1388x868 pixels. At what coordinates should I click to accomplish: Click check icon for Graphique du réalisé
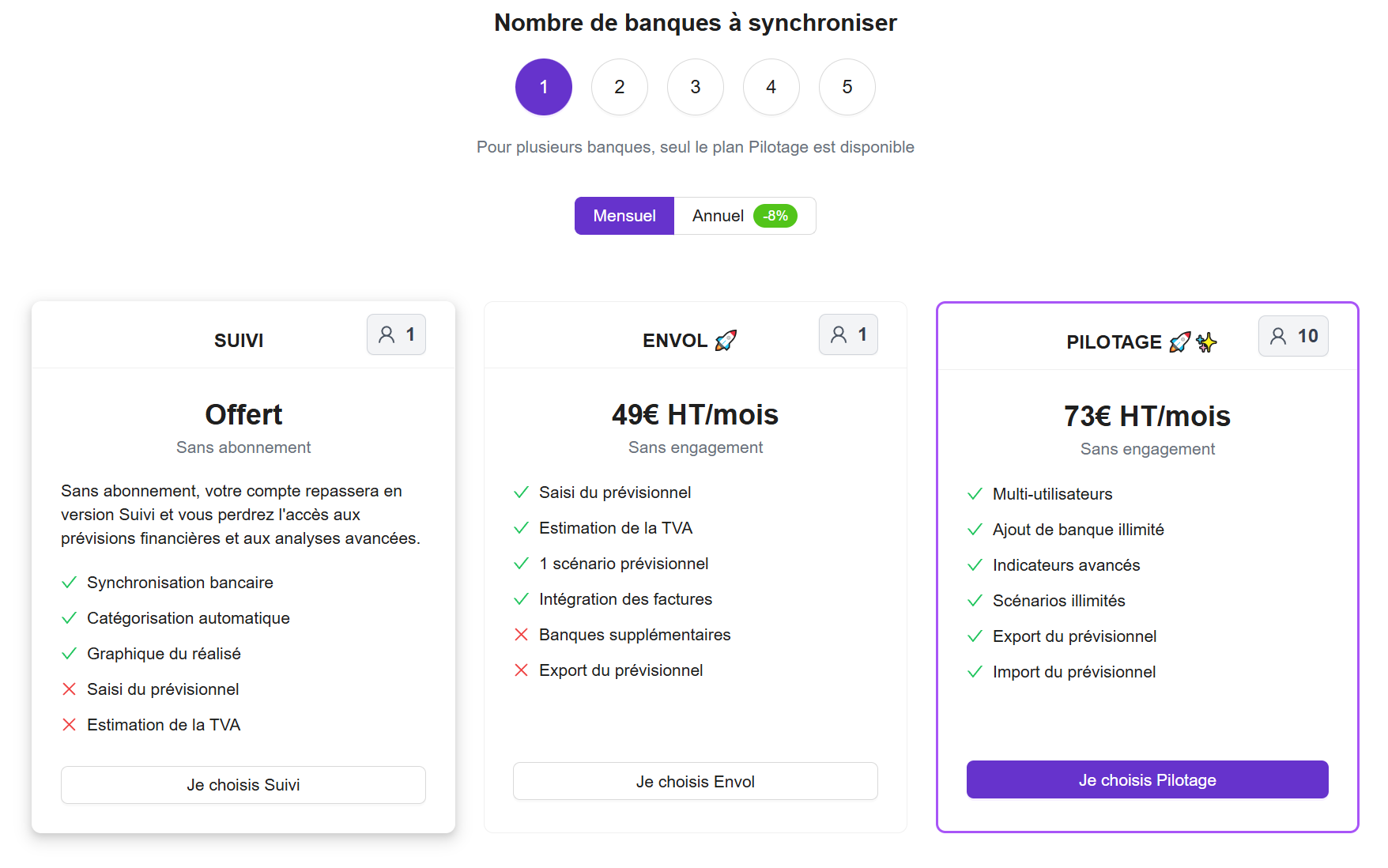coord(70,654)
